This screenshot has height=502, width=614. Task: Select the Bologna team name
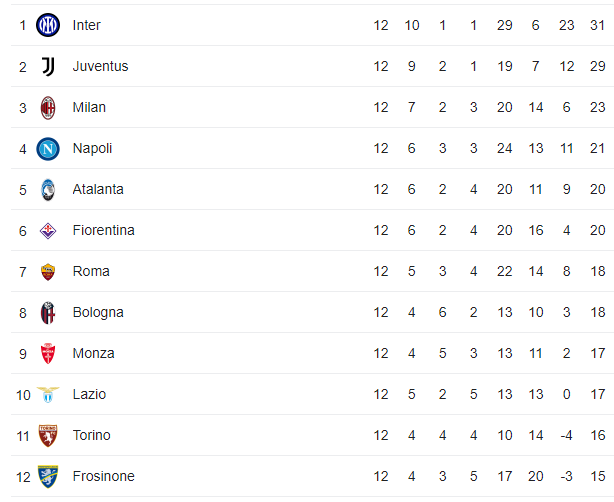click(x=98, y=312)
